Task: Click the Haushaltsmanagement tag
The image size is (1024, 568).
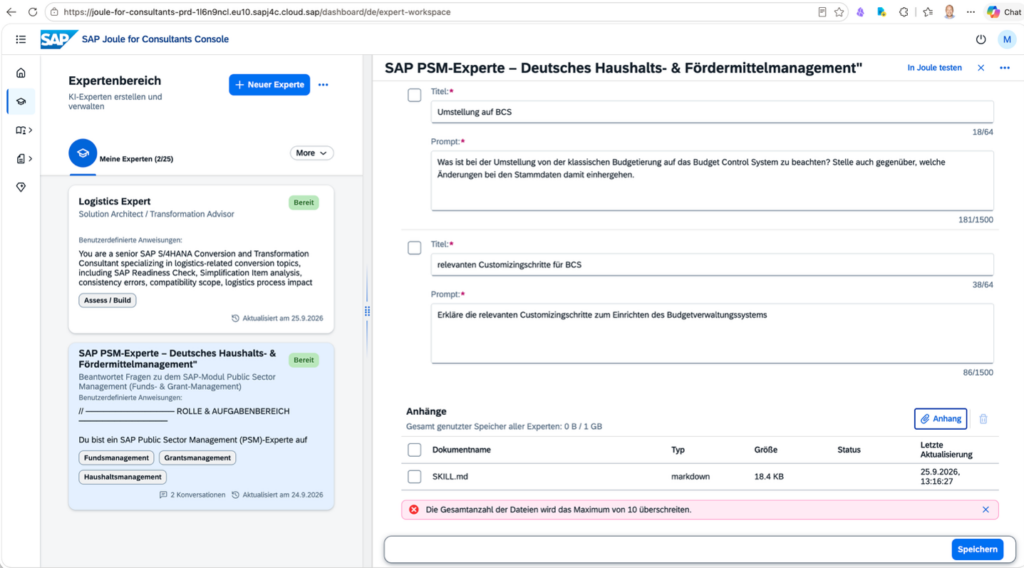Action: [122, 477]
